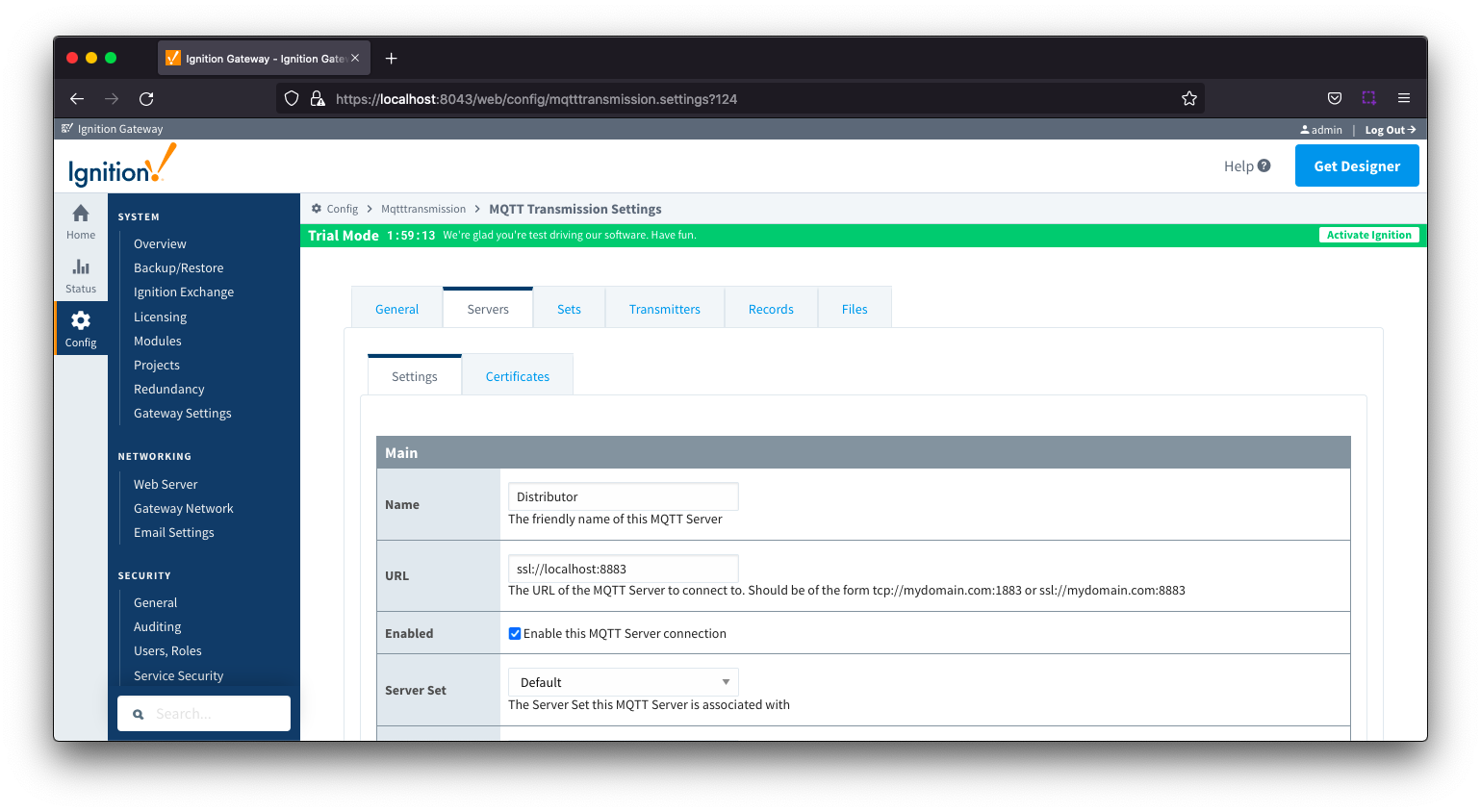Open the Server Set Default dropdown
This screenshot has height=812, width=1481.
[624, 682]
